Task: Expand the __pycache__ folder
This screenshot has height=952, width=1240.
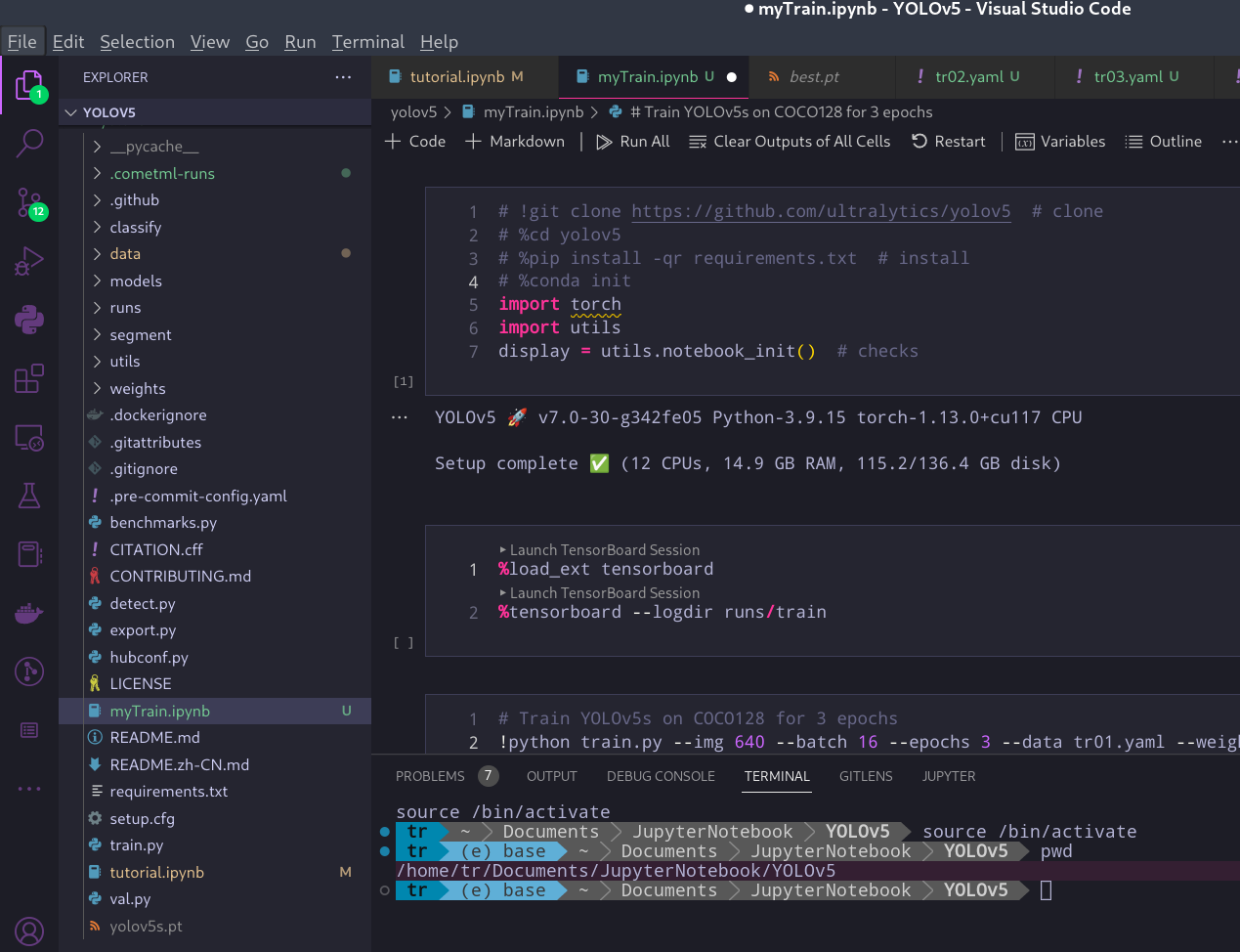Action: tap(215, 147)
